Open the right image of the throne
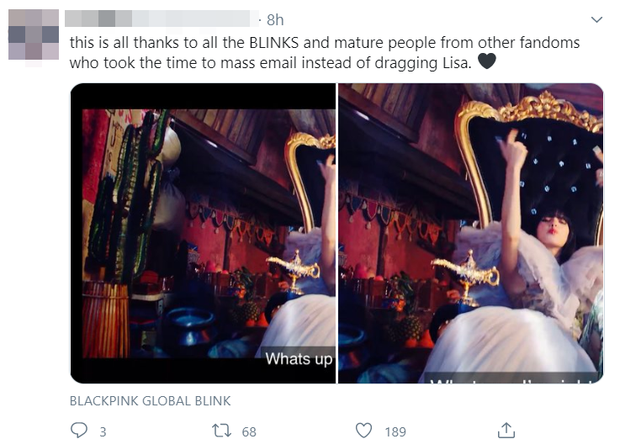Screen dimensions: 620x439 [471, 233]
